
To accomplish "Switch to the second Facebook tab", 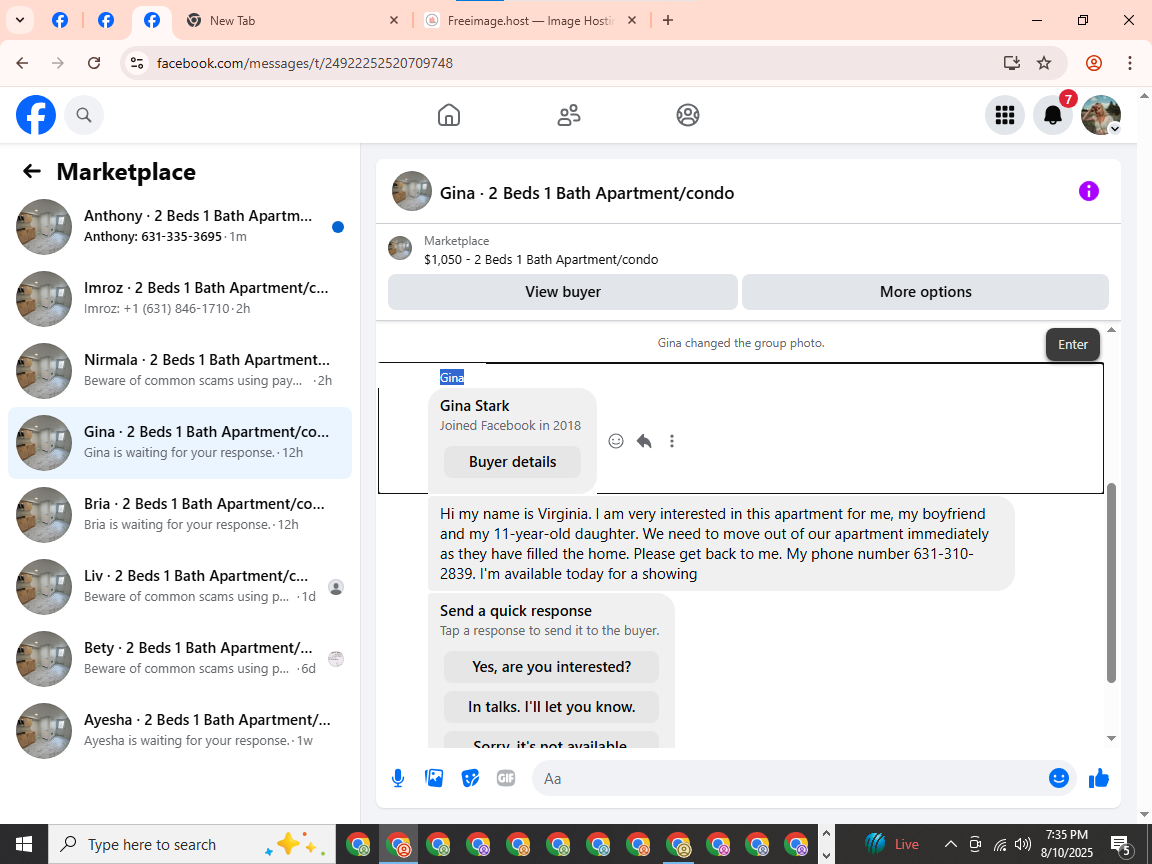I will tap(106, 21).
